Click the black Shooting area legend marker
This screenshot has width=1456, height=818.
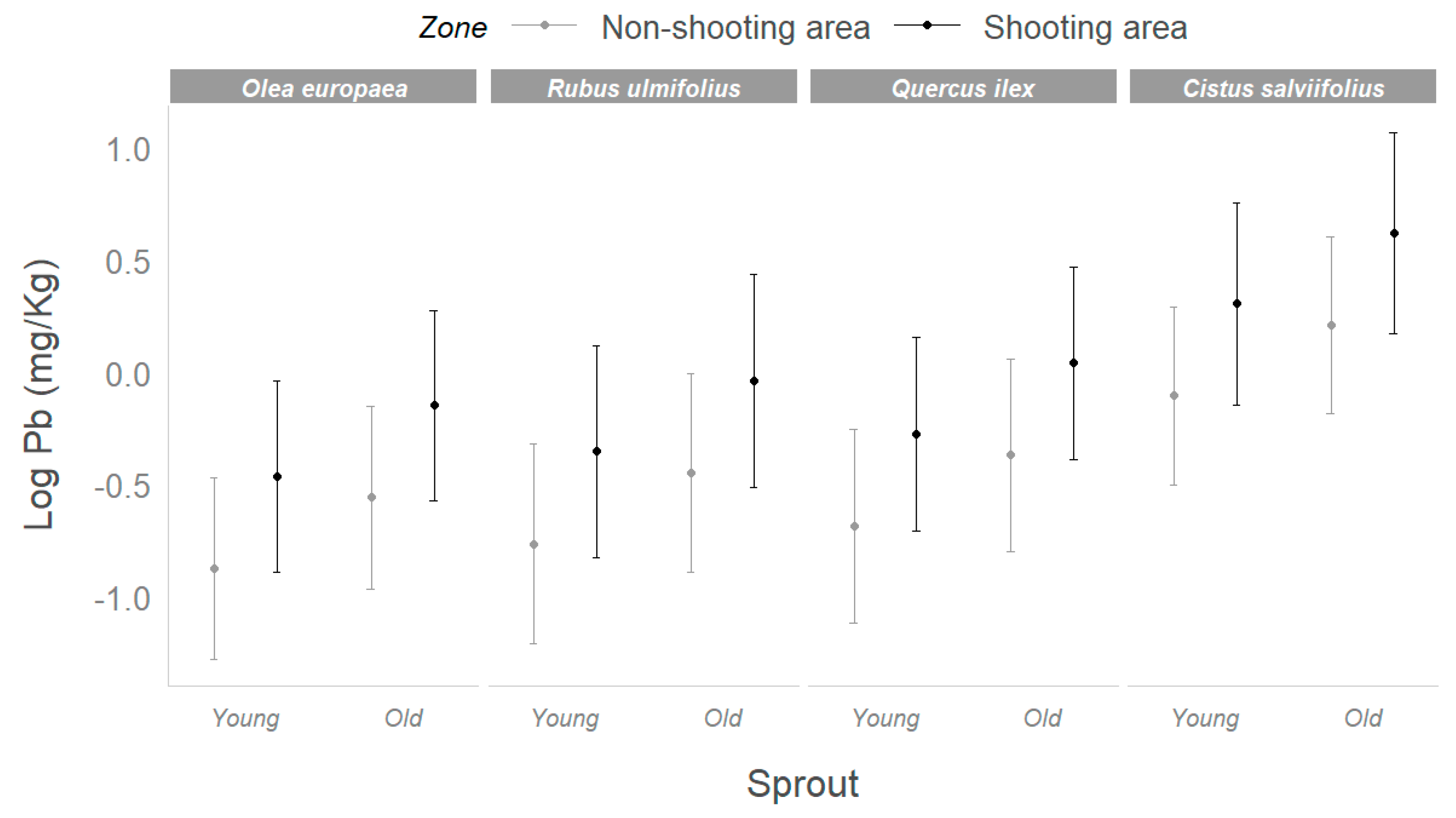pyautogui.click(x=927, y=25)
